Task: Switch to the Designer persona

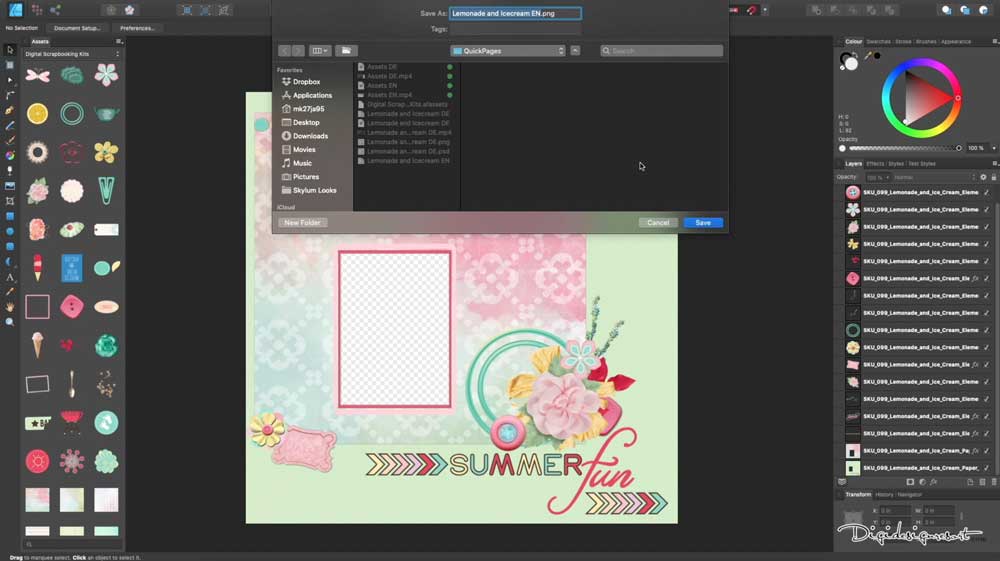Action: coord(15,10)
